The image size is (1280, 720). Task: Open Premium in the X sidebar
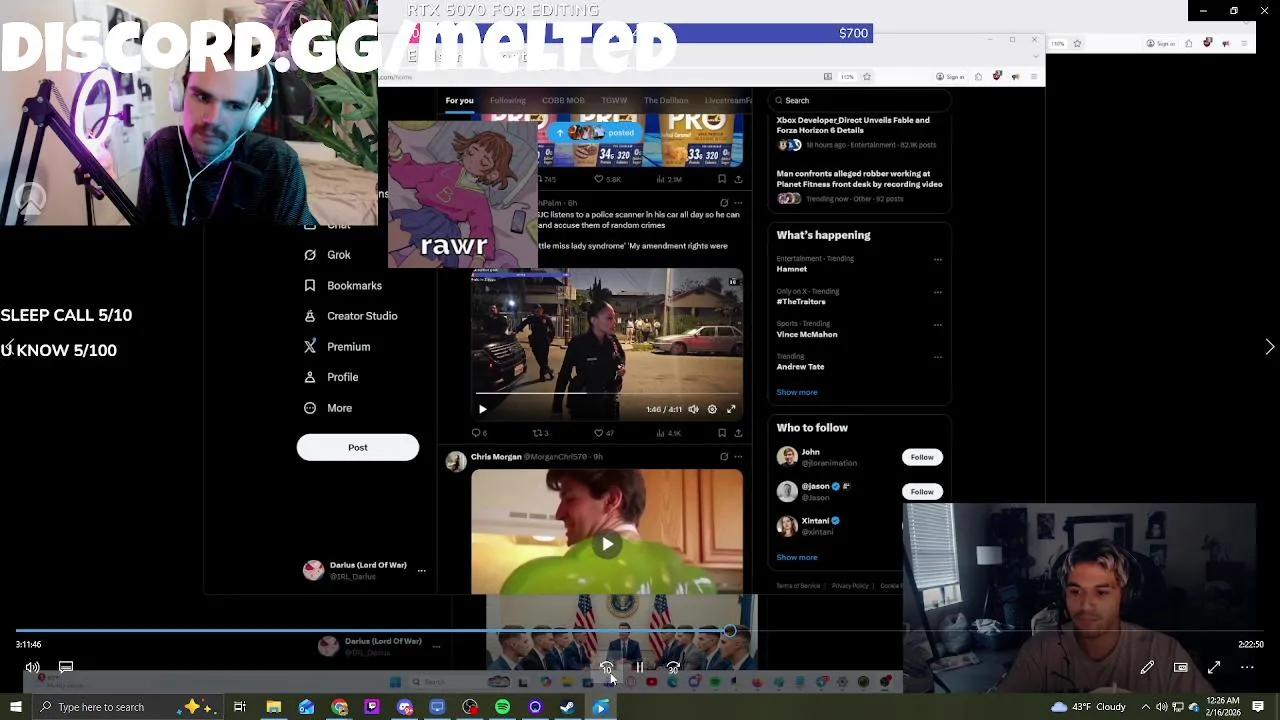point(337,347)
